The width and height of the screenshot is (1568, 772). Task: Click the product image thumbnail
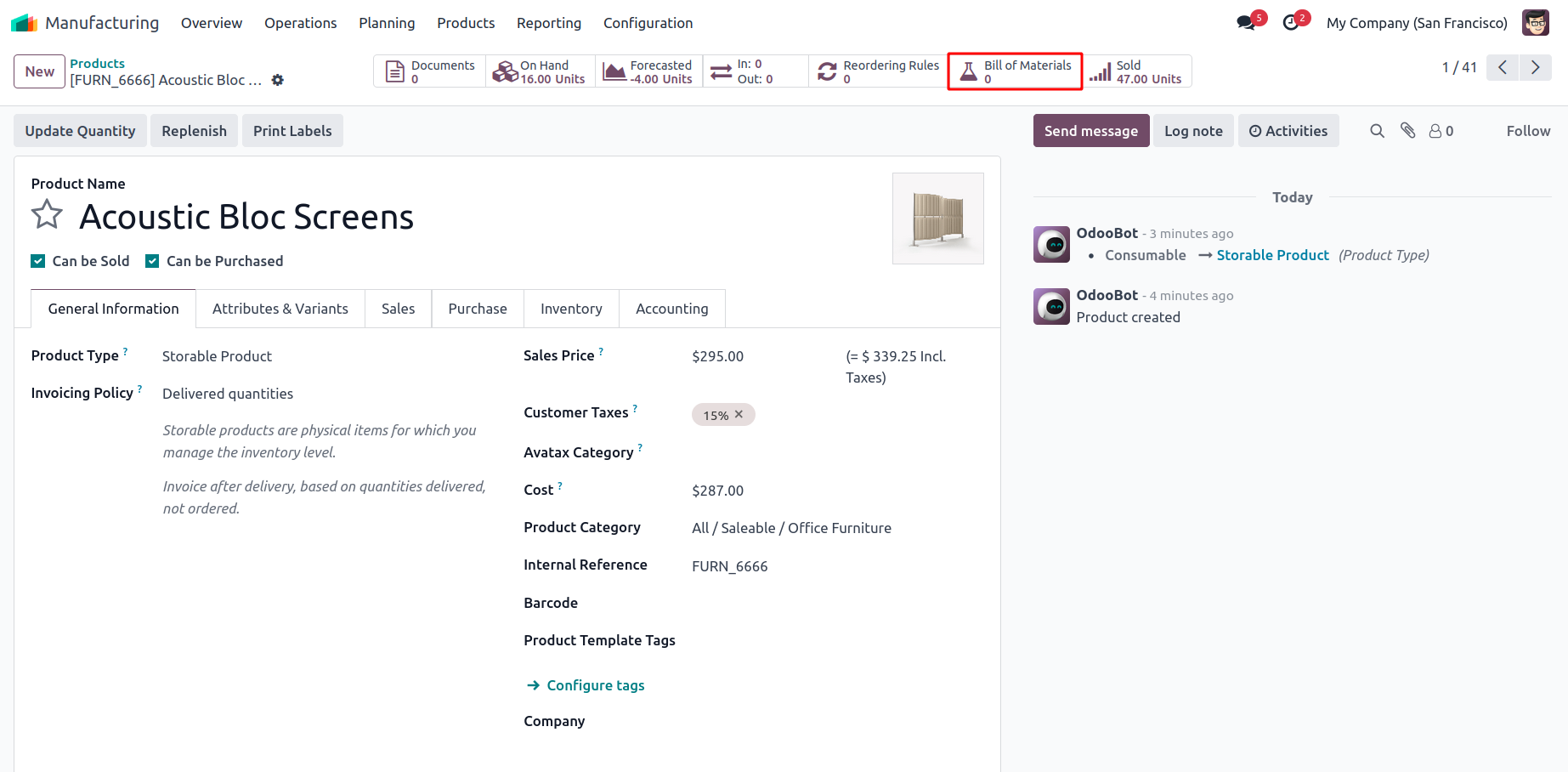point(937,219)
